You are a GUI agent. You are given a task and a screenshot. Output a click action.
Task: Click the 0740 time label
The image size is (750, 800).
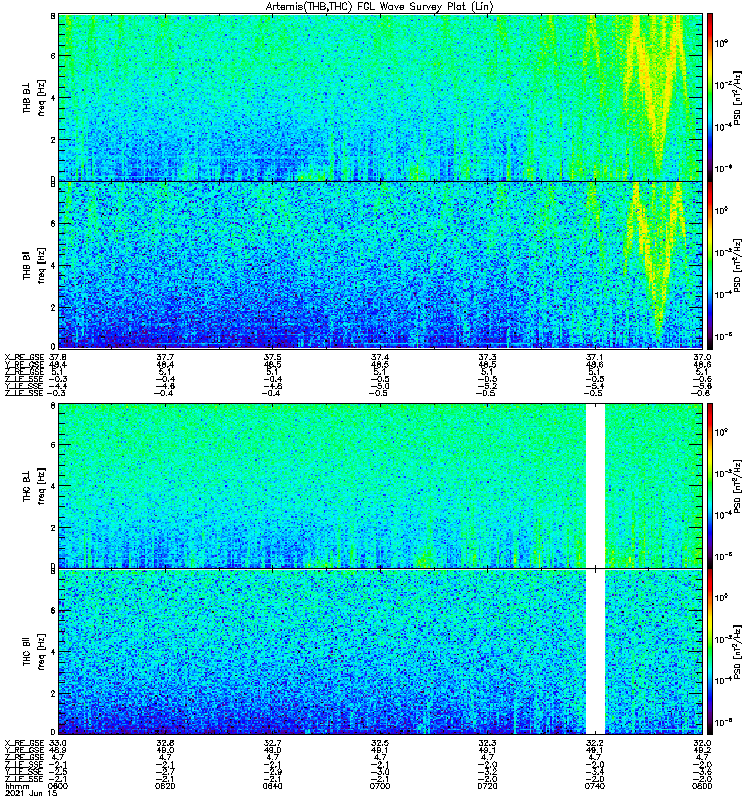[594, 786]
